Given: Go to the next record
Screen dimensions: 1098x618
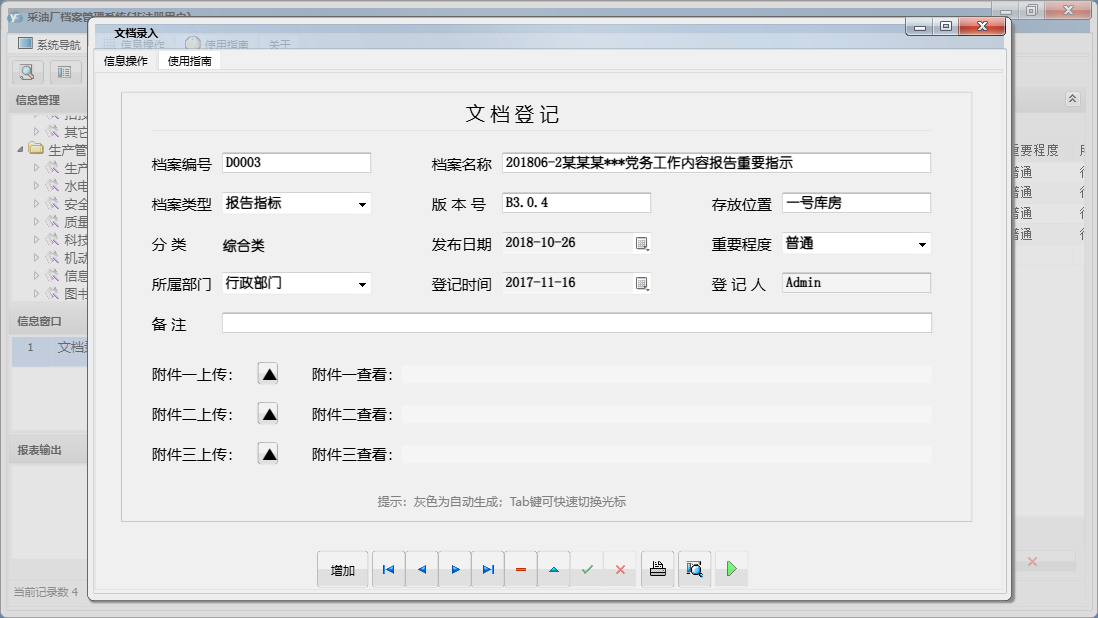Looking at the screenshot, I should [x=455, y=569].
